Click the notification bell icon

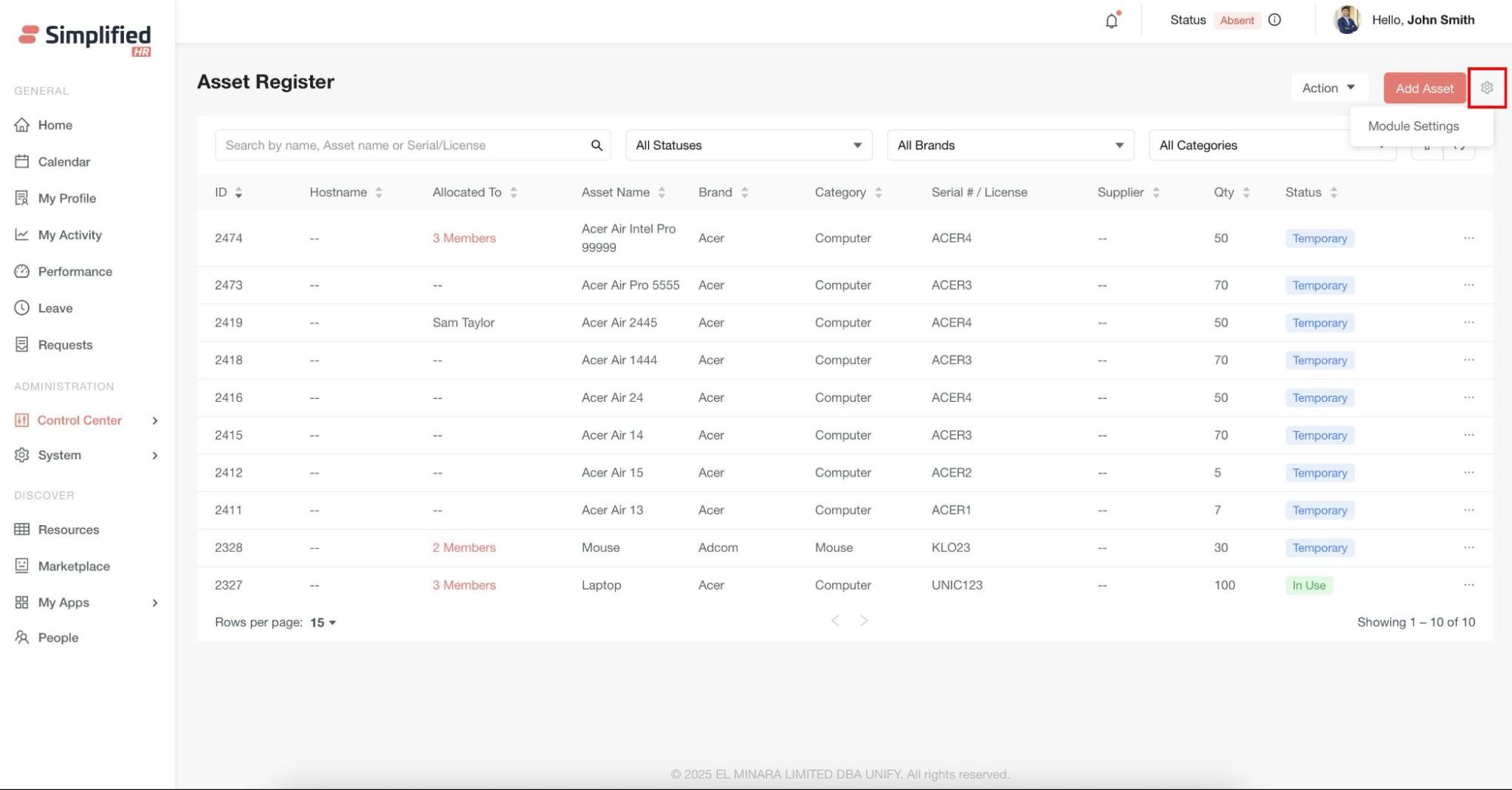[x=1111, y=21]
